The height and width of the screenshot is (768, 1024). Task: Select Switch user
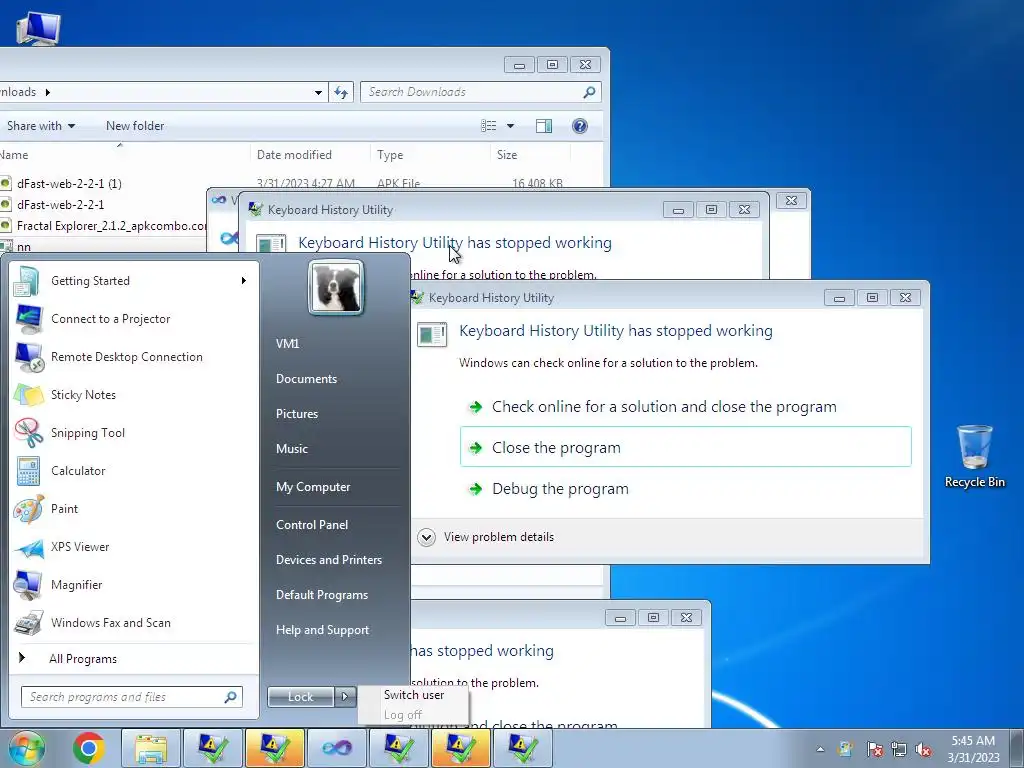click(x=414, y=695)
